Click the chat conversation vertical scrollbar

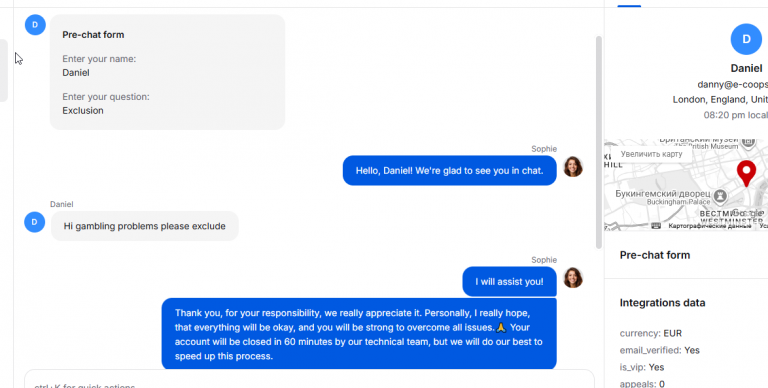point(599,142)
